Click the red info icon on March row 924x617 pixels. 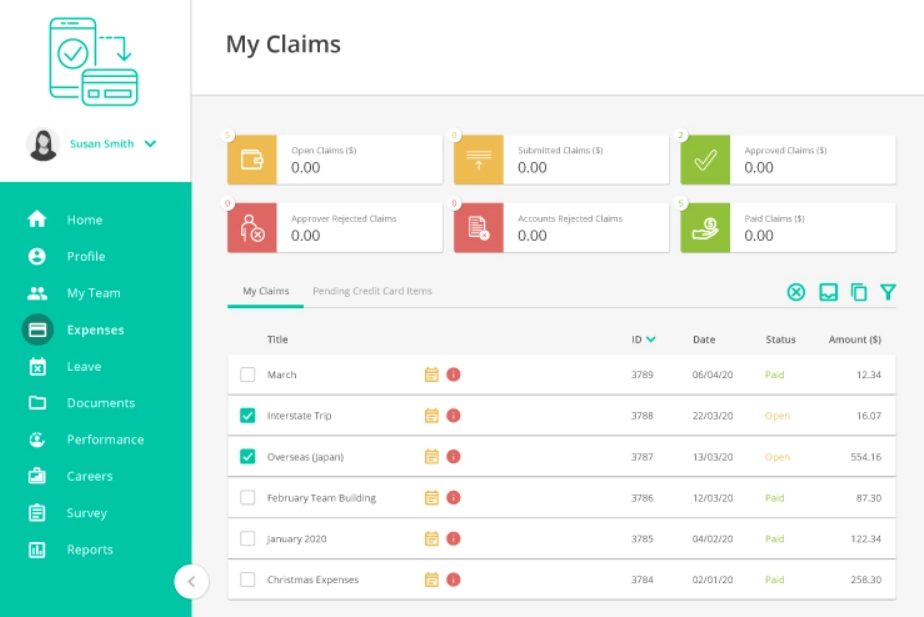[x=453, y=374]
